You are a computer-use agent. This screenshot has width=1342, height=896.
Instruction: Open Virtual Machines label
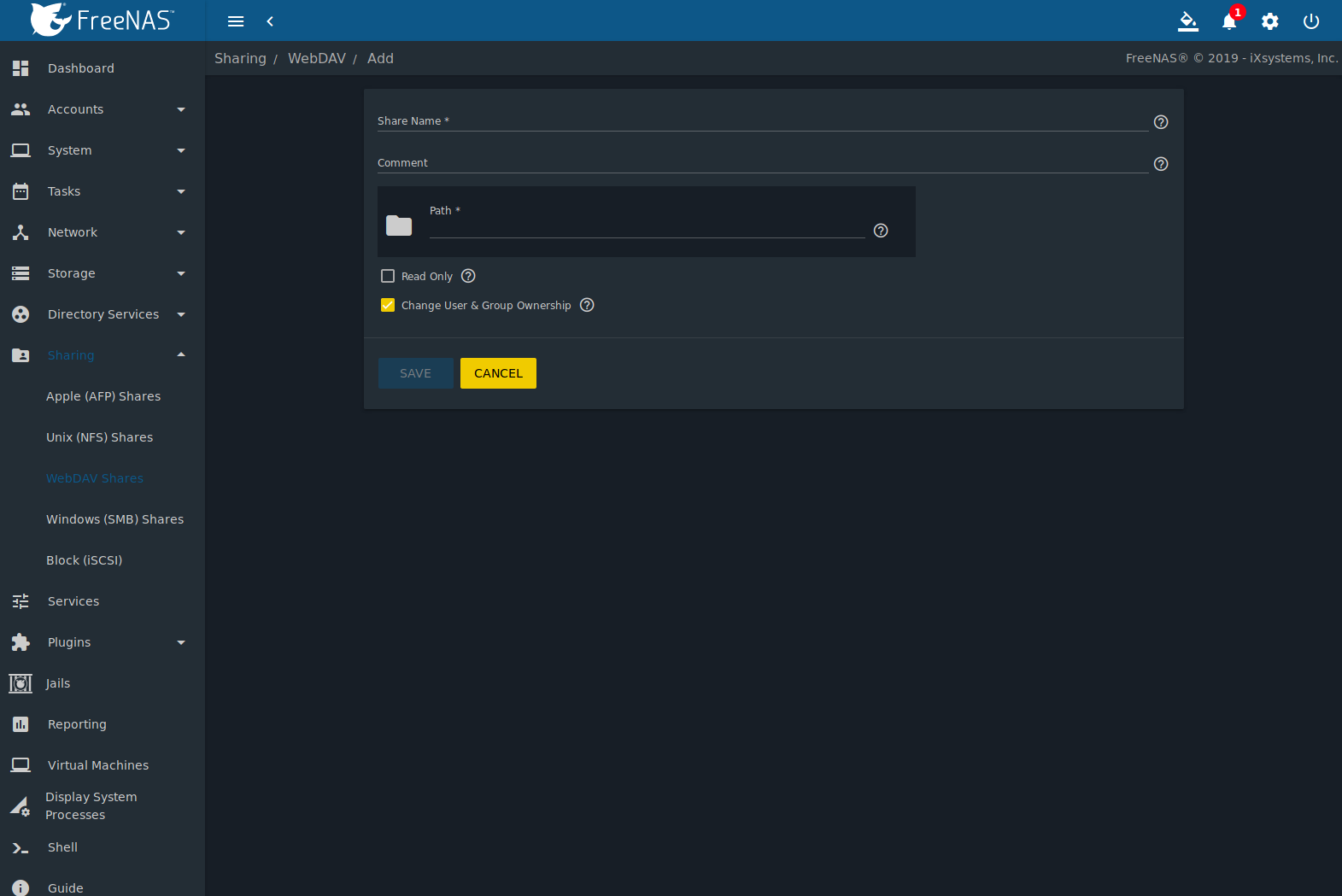pyautogui.click(x=98, y=765)
